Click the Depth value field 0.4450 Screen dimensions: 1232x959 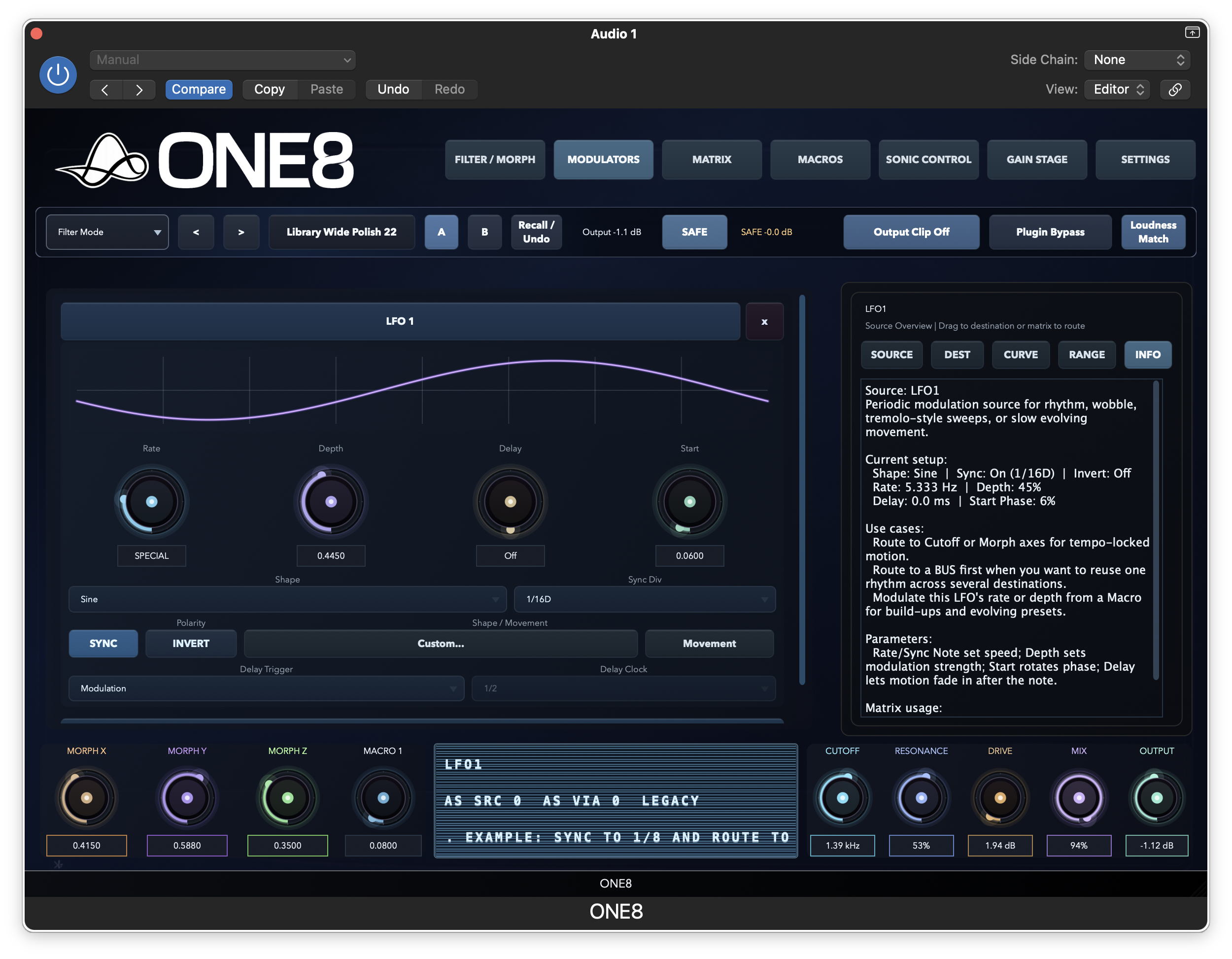click(x=331, y=556)
